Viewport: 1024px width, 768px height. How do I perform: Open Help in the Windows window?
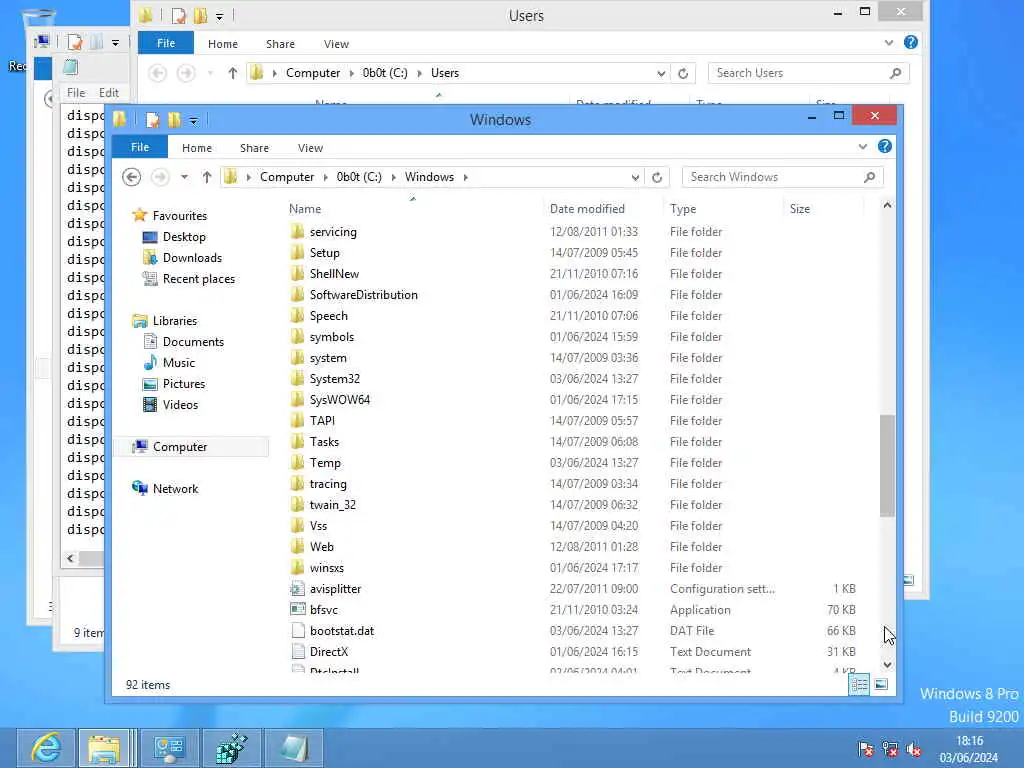(x=885, y=146)
